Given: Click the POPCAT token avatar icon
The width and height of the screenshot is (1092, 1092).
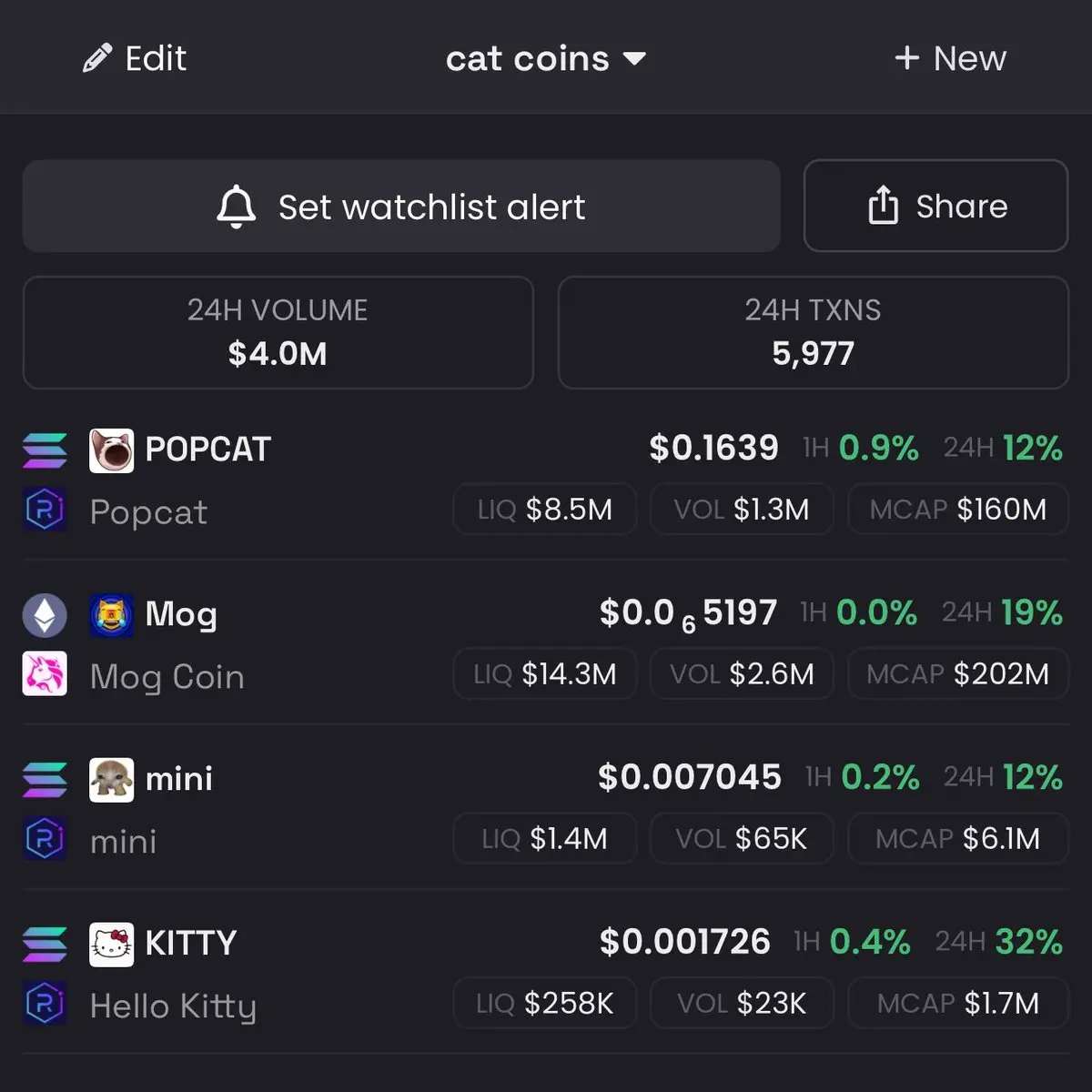Looking at the screenshot, I should point(111,450).
